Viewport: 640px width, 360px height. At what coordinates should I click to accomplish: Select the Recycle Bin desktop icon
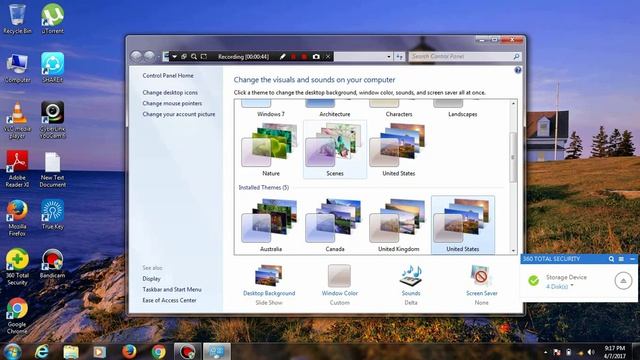coord(17,18)
